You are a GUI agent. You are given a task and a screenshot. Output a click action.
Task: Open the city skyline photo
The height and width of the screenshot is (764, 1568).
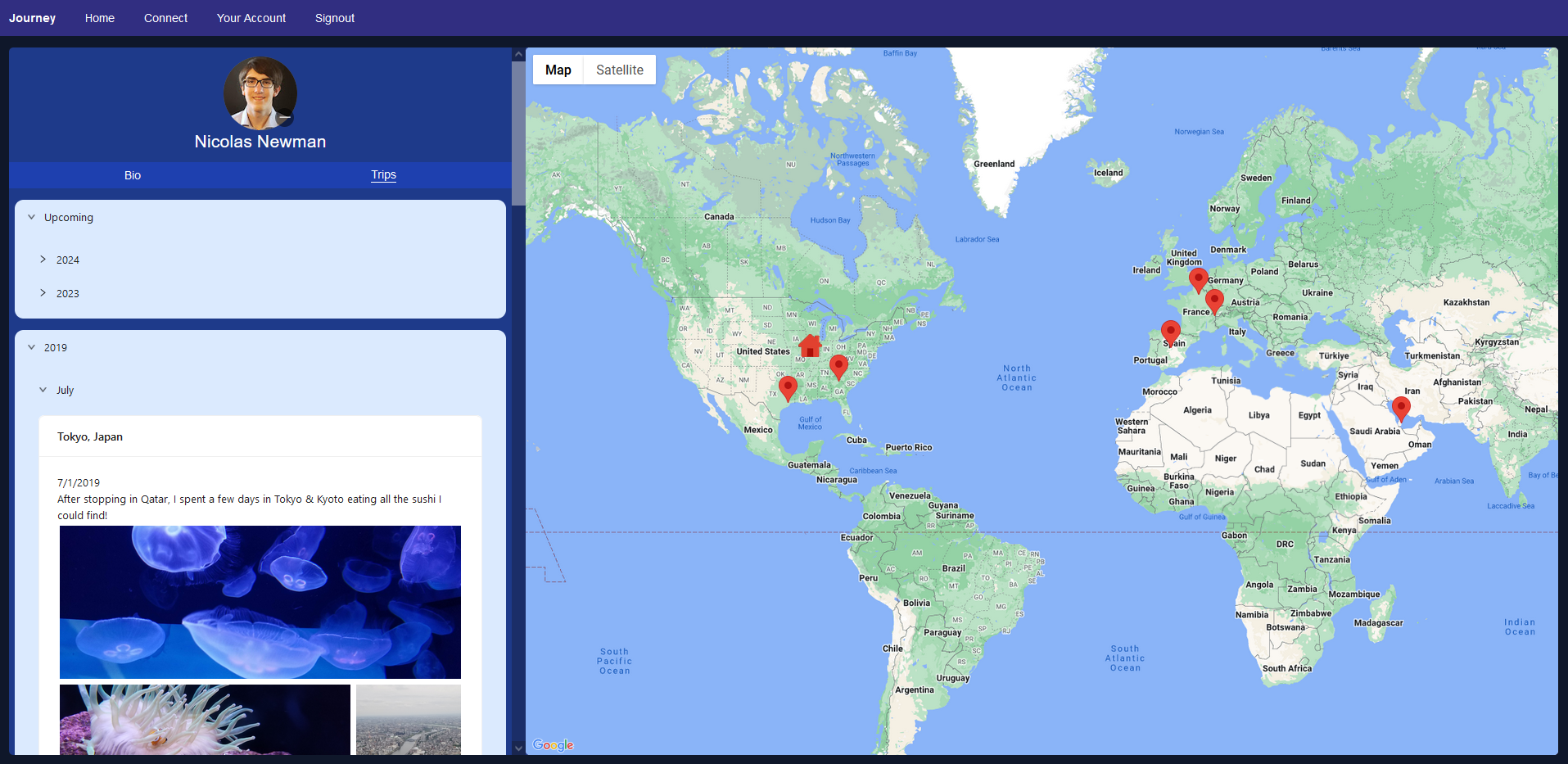click(x=409, y=720)
